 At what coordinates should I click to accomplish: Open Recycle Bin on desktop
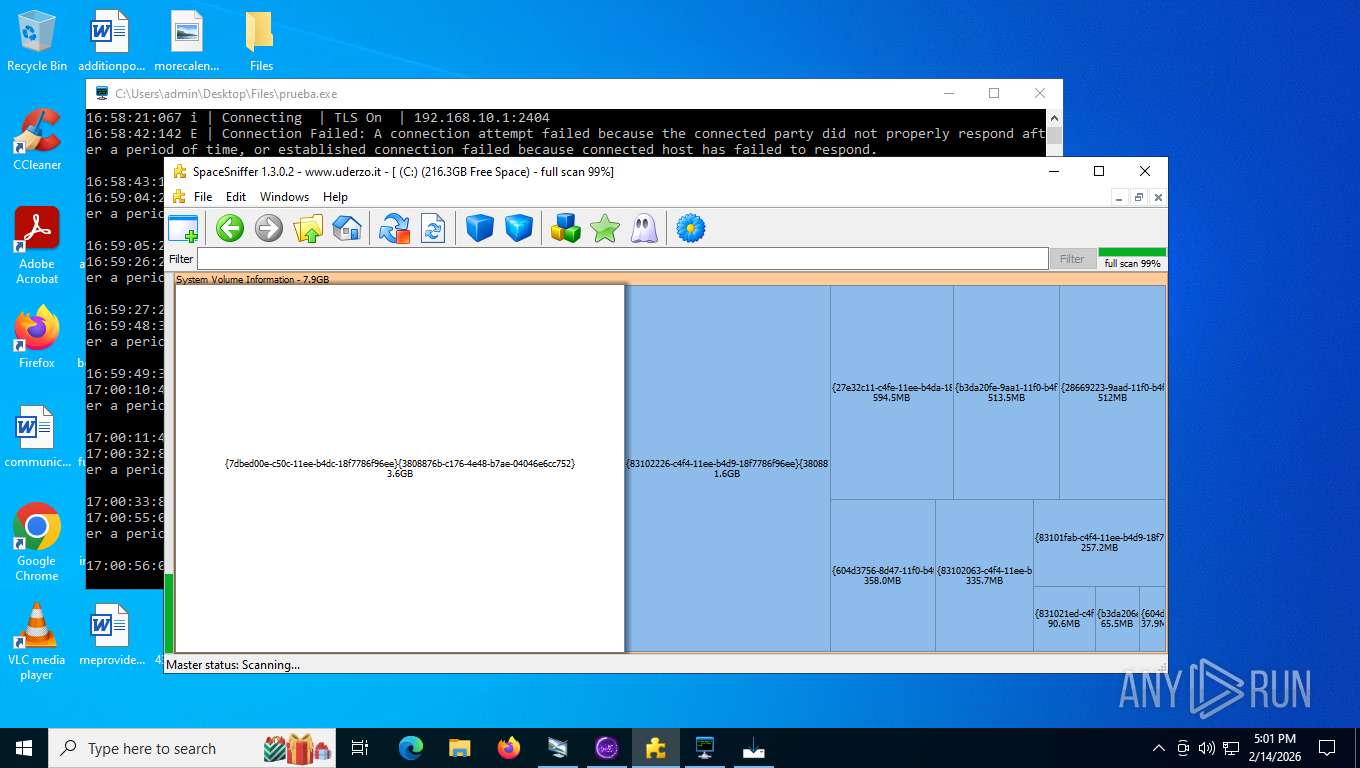click(37, 41)
